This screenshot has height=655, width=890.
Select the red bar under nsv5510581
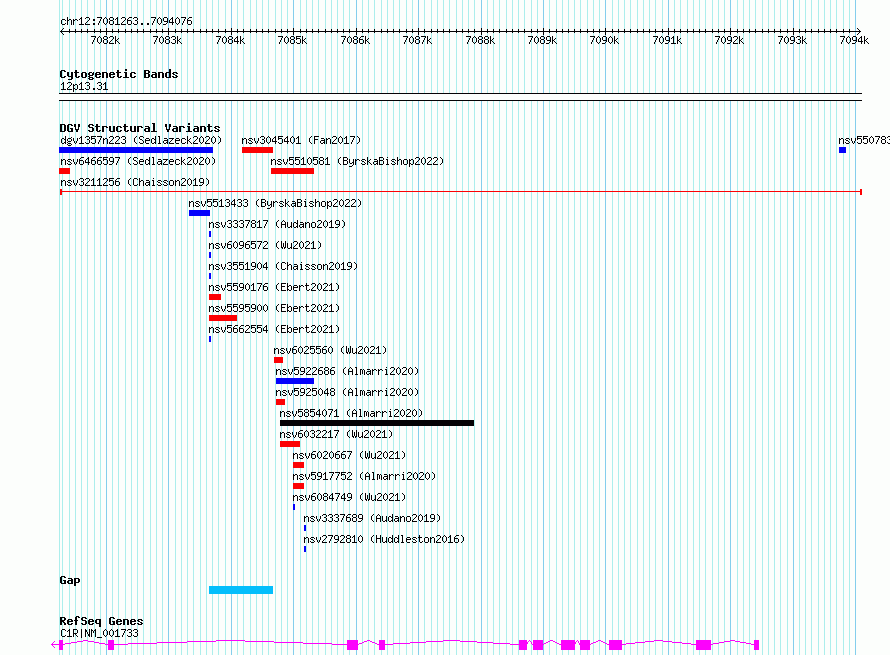tap(292, 171)
